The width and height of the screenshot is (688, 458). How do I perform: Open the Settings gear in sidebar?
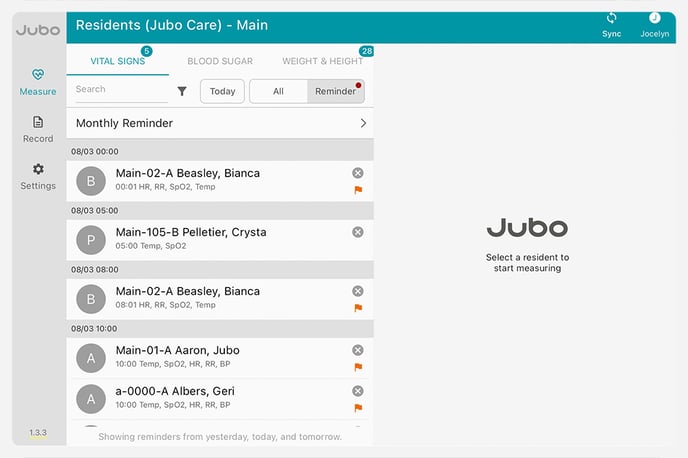[38, 176]
